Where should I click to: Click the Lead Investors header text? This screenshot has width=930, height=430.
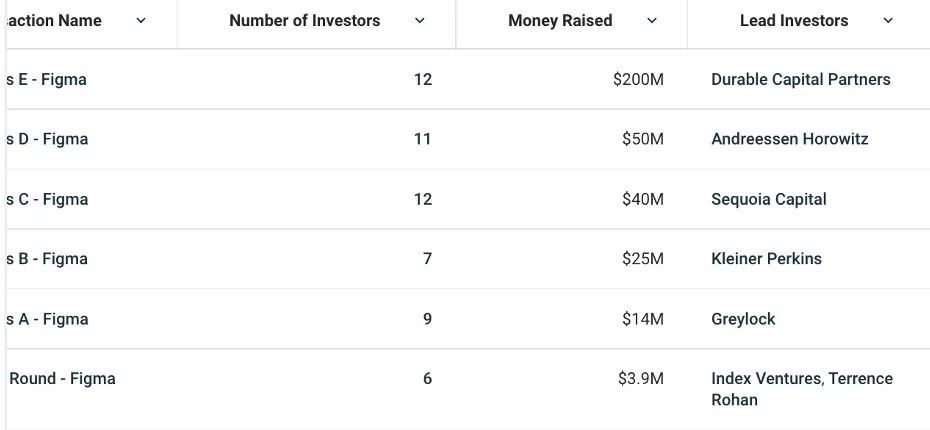[x=794, y=21]
